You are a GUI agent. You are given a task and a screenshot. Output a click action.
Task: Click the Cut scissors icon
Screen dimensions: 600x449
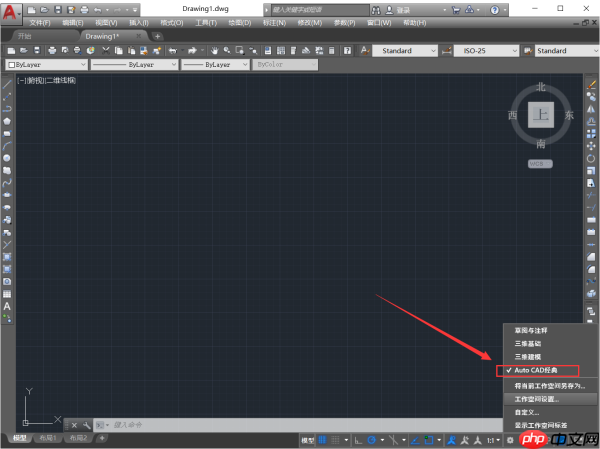tap(106, 51)
